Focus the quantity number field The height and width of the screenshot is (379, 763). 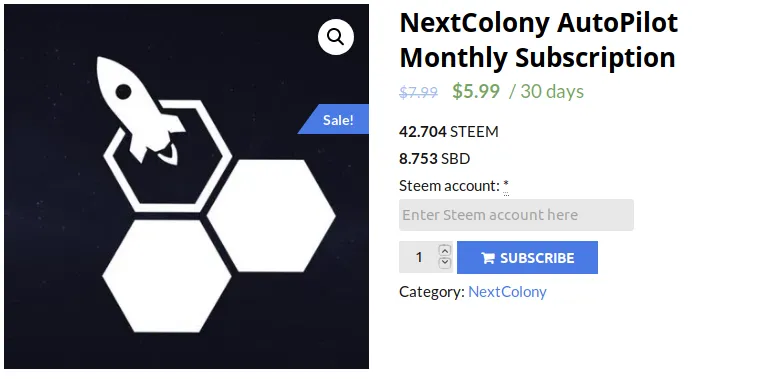click(419, 257)
